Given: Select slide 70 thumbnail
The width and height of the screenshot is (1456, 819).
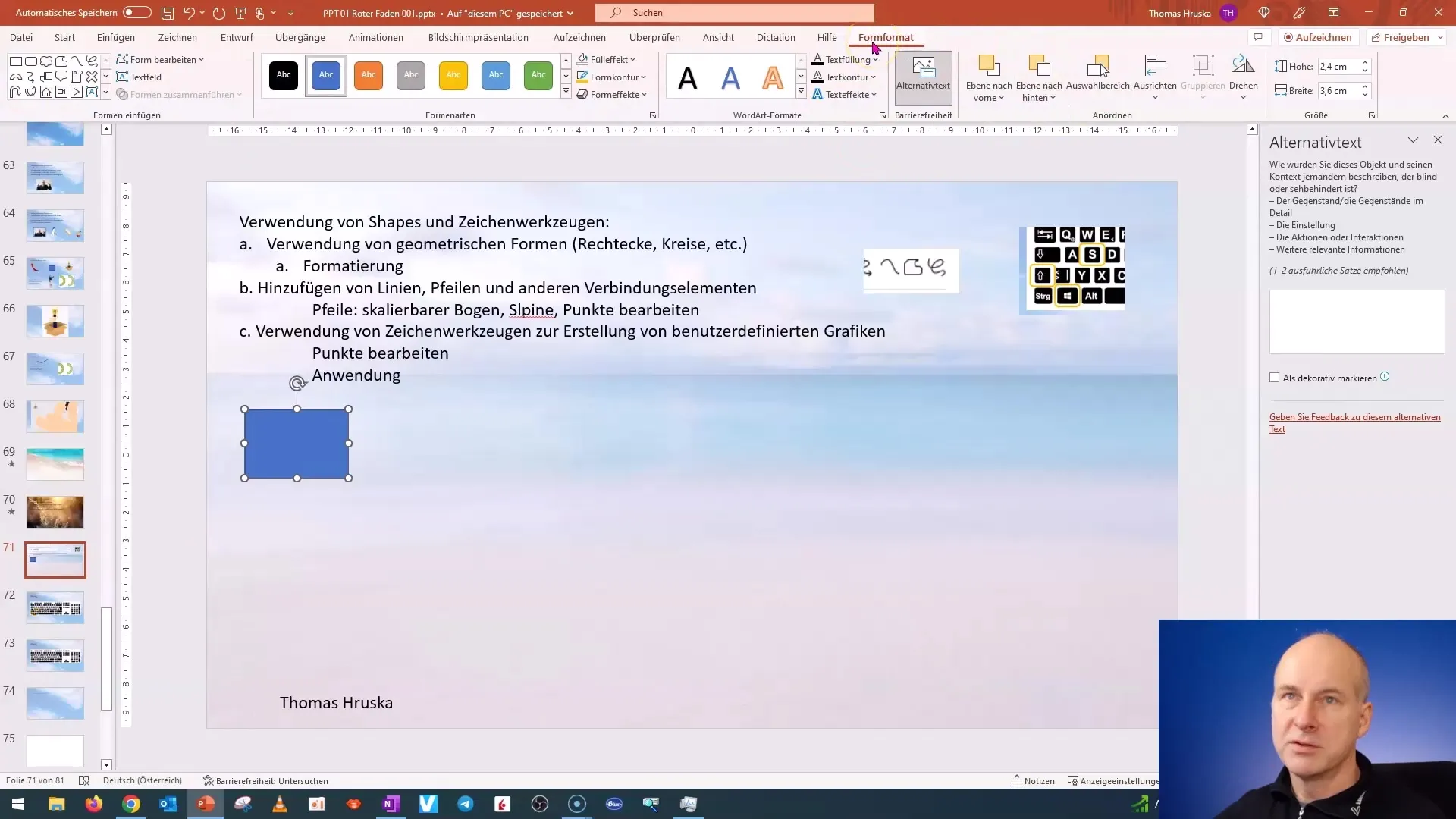Looking at the screenshot, I should (55, 512).
